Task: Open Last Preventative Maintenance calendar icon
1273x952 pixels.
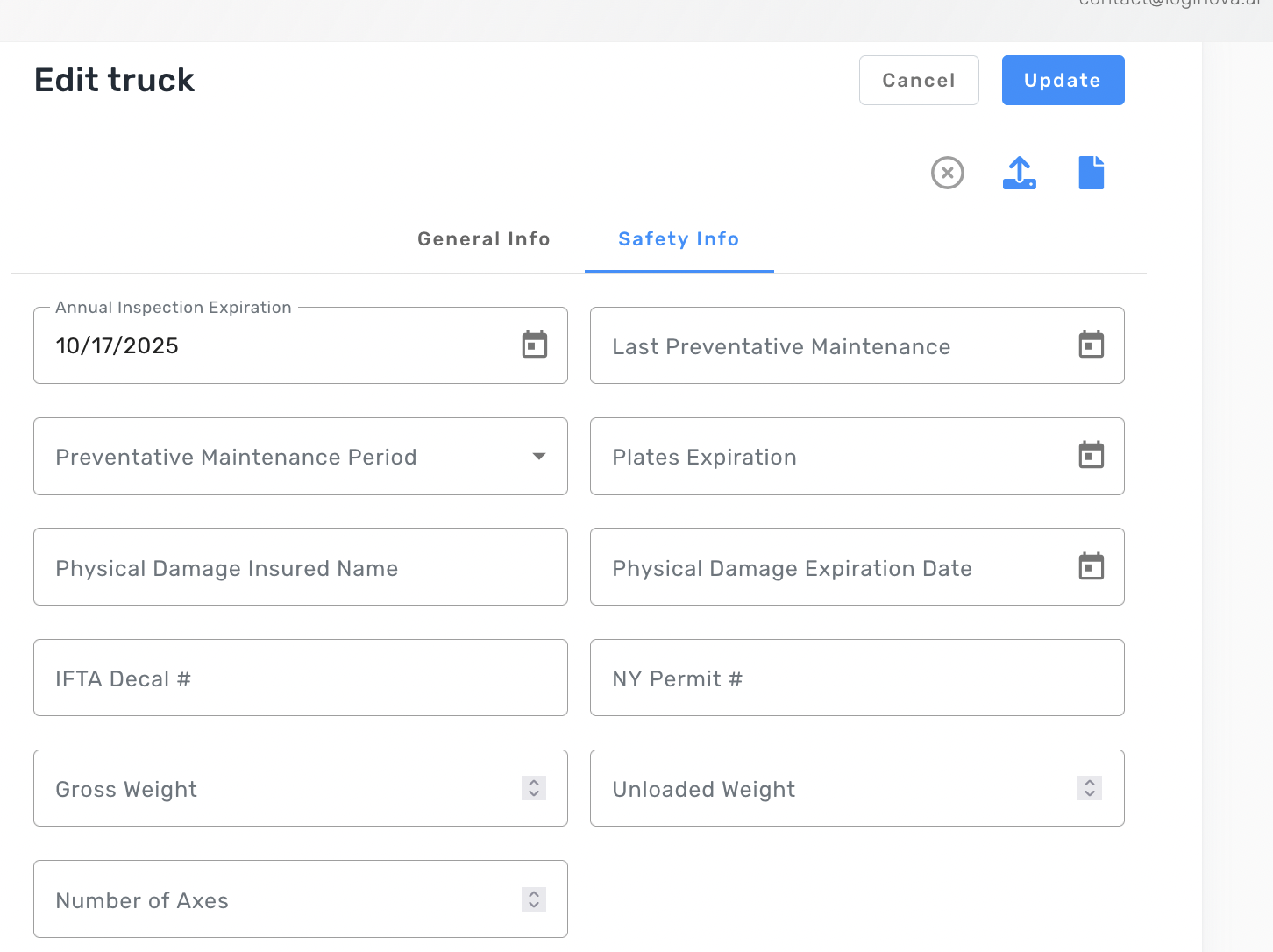Action: pos(1091,345)
